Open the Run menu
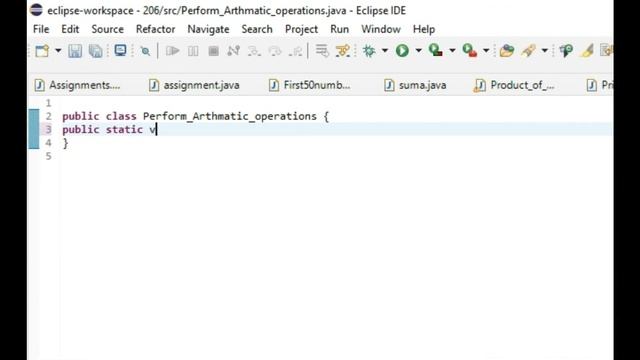The image size is (640, 360). click(x=340, y=29)
